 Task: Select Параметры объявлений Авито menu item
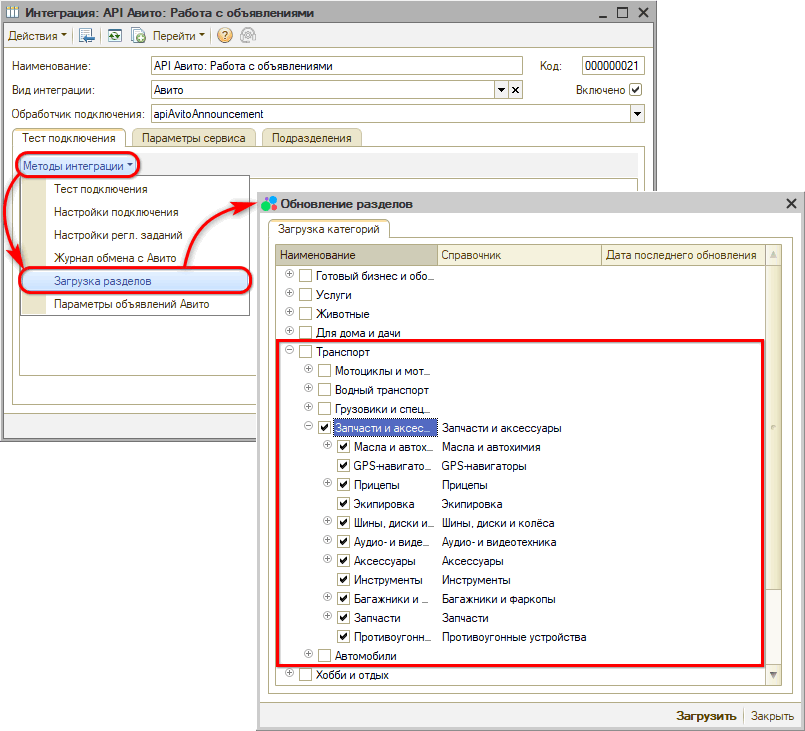click(132, 304)
